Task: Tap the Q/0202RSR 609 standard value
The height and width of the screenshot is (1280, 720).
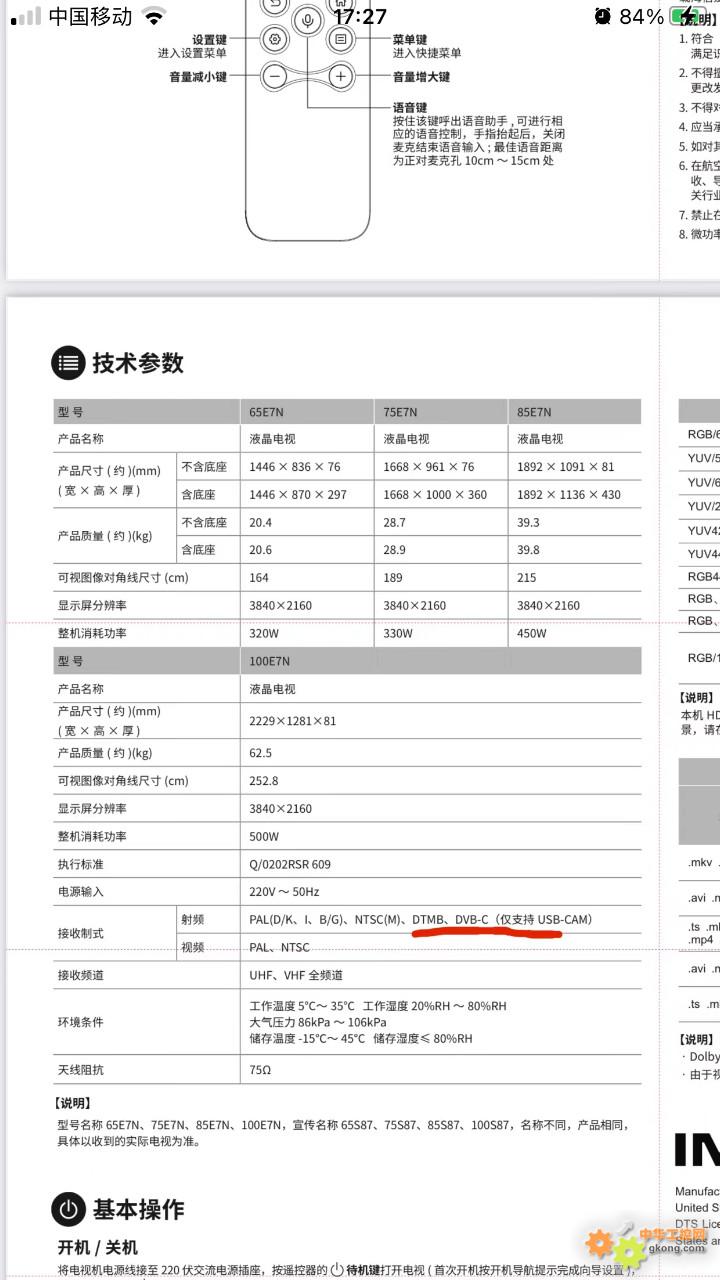Action: (x=290, y=864)
